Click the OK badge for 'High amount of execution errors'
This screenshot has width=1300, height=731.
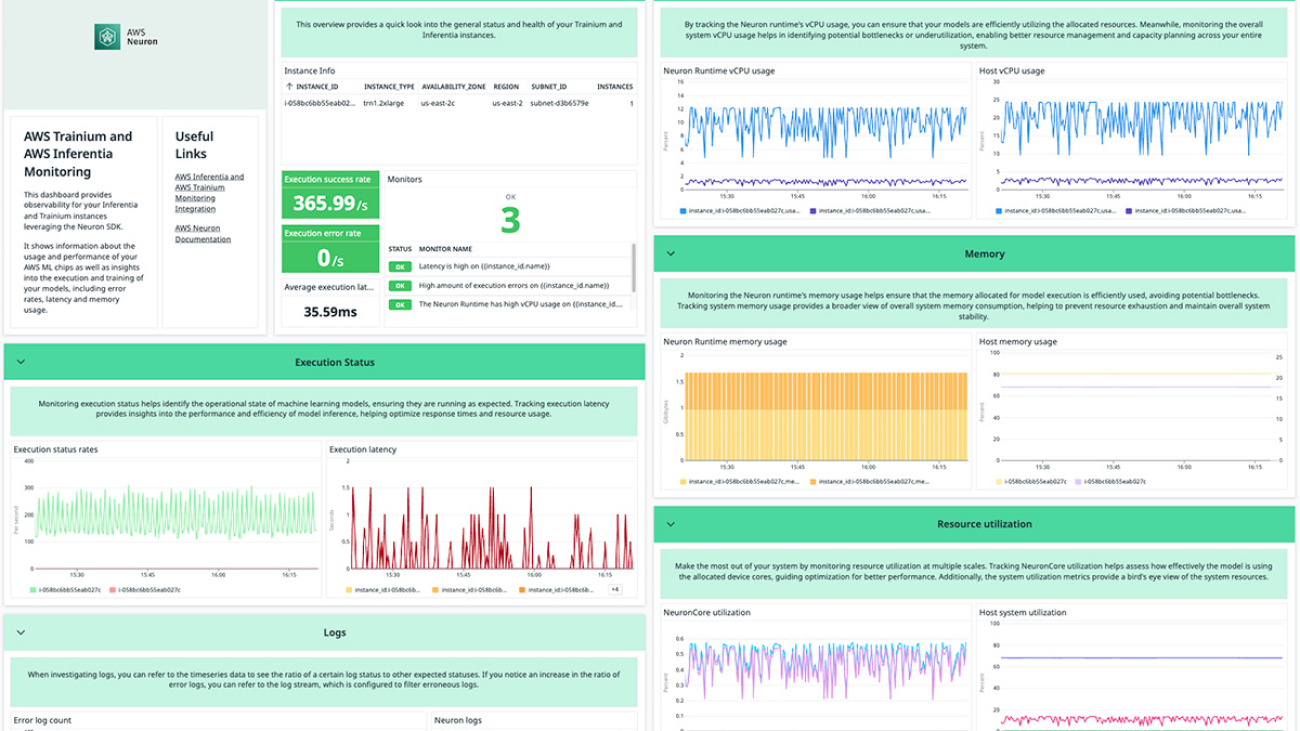(400, 286)
